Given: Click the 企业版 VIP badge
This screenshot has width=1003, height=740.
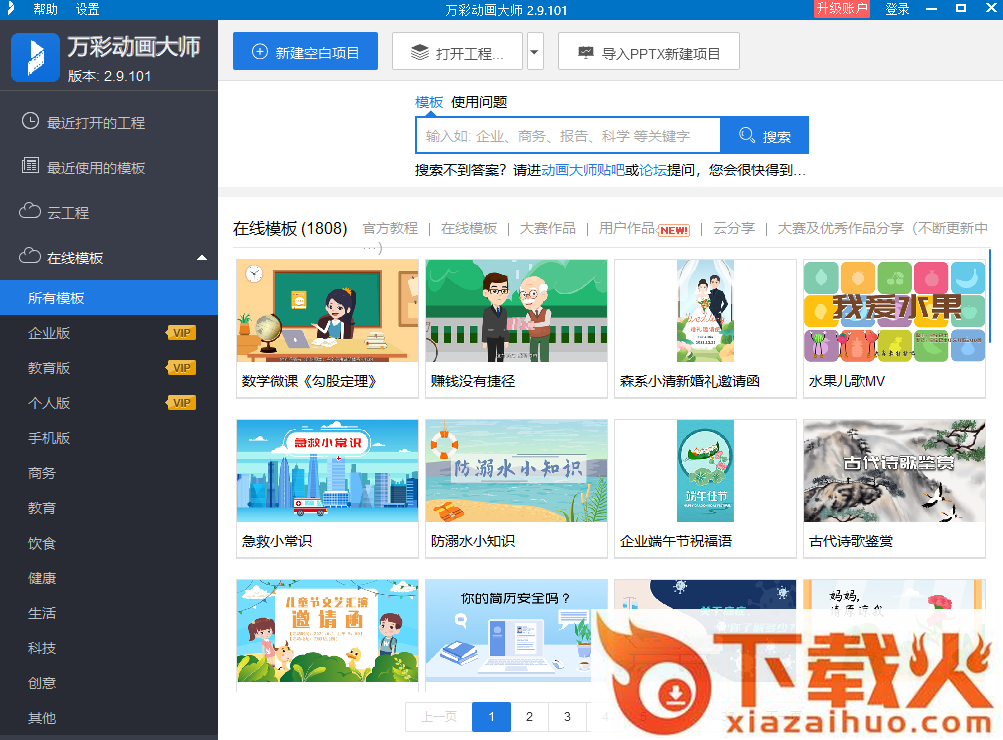Looking at the screenshot, I should [181, 333].
